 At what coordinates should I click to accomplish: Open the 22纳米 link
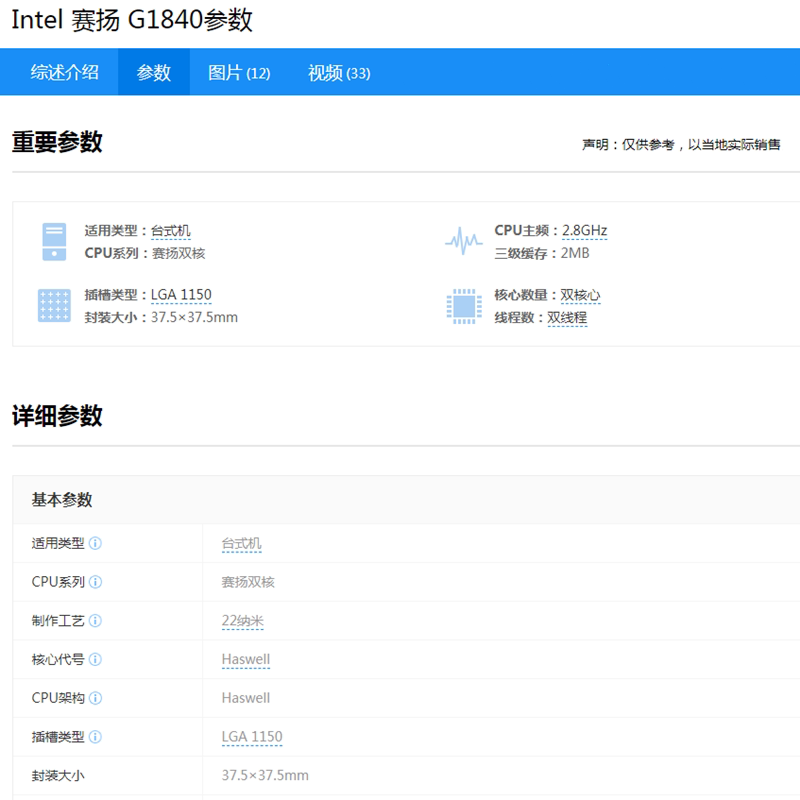click(x=242, y=621)
